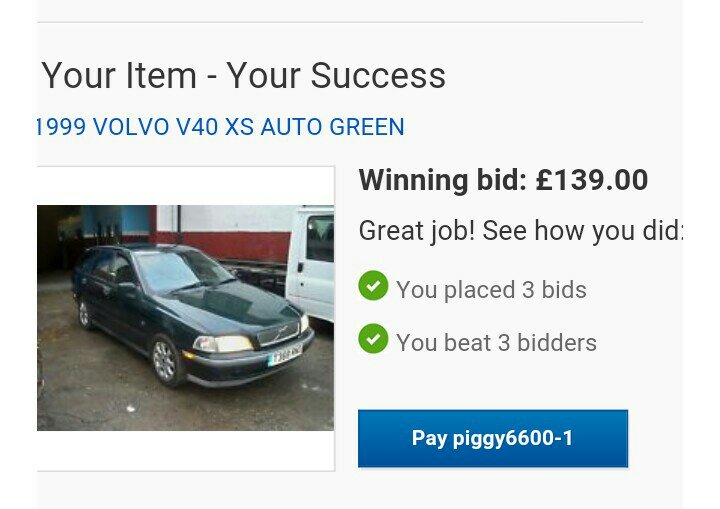The height and width of the screenshot is (509, 720).
Task: Click green checkmark beside You placed 3 bids
Action: [x=373, y=286]
